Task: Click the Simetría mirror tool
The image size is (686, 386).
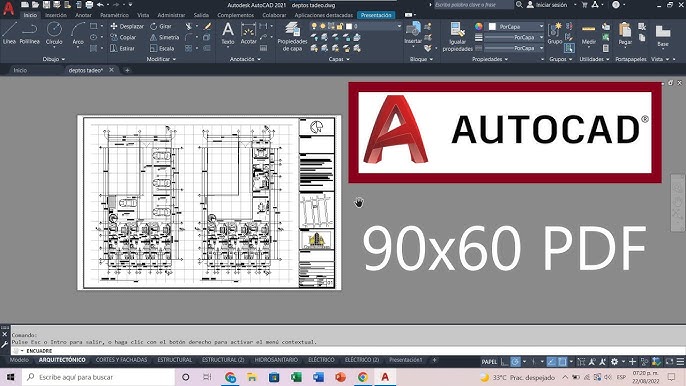Action: 164,37
